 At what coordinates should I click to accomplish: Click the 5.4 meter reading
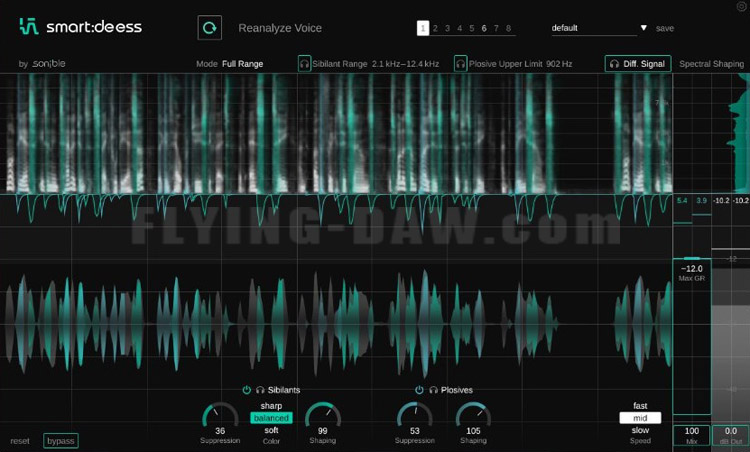click(682, 200)
